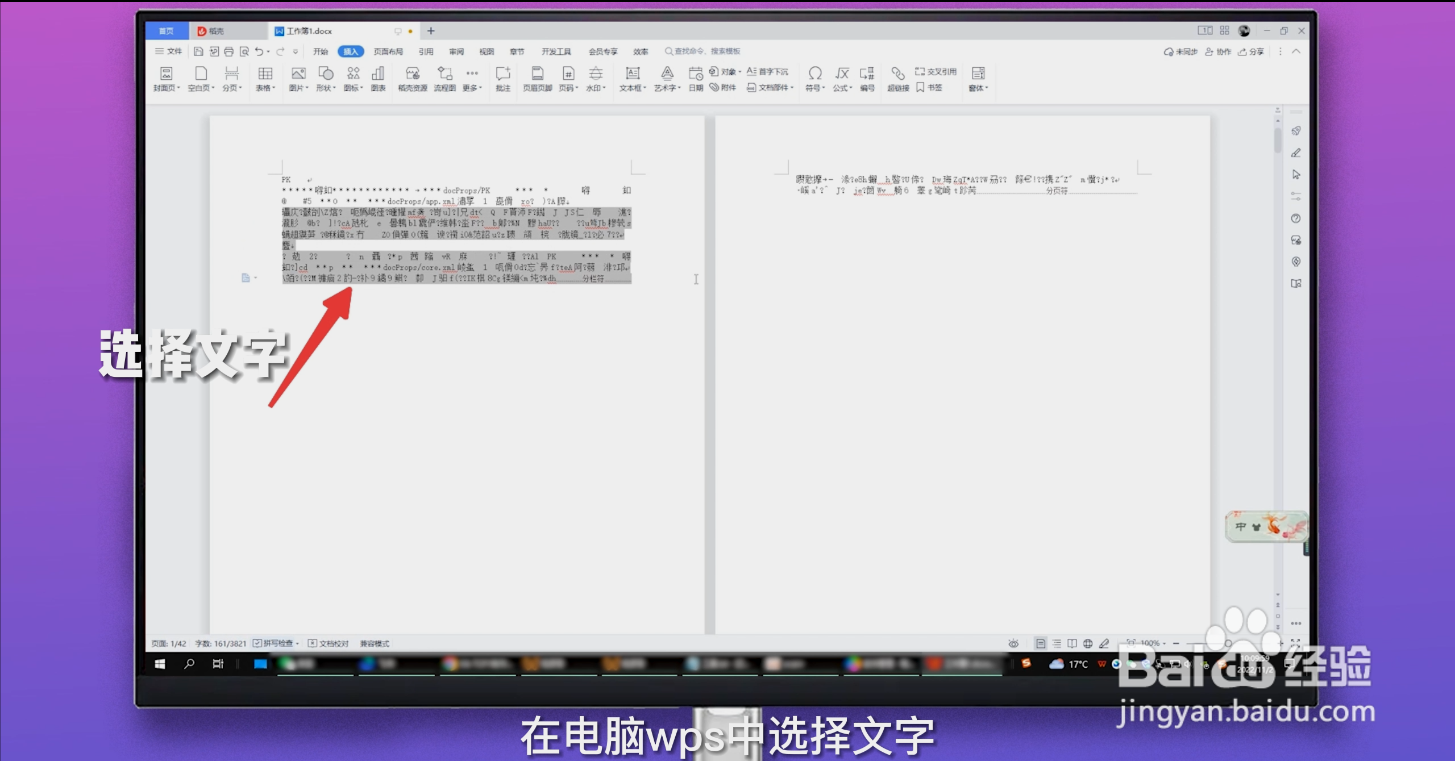Insert a flowchart (流程图)

(445, 79)
